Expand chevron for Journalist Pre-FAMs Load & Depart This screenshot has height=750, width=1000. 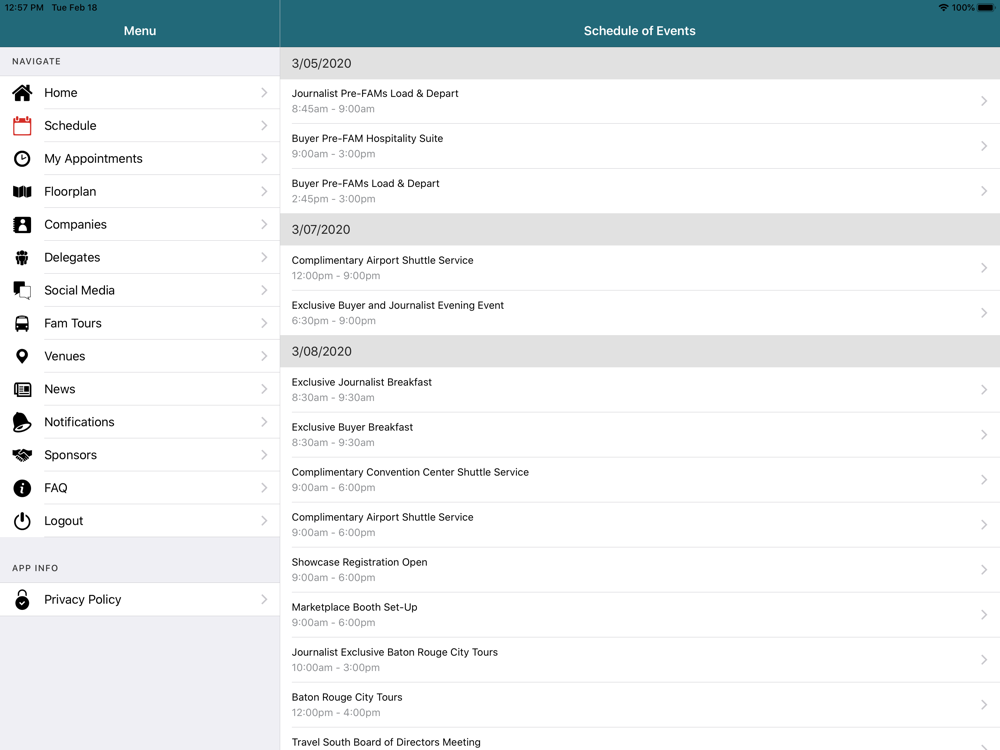point(984,101)
